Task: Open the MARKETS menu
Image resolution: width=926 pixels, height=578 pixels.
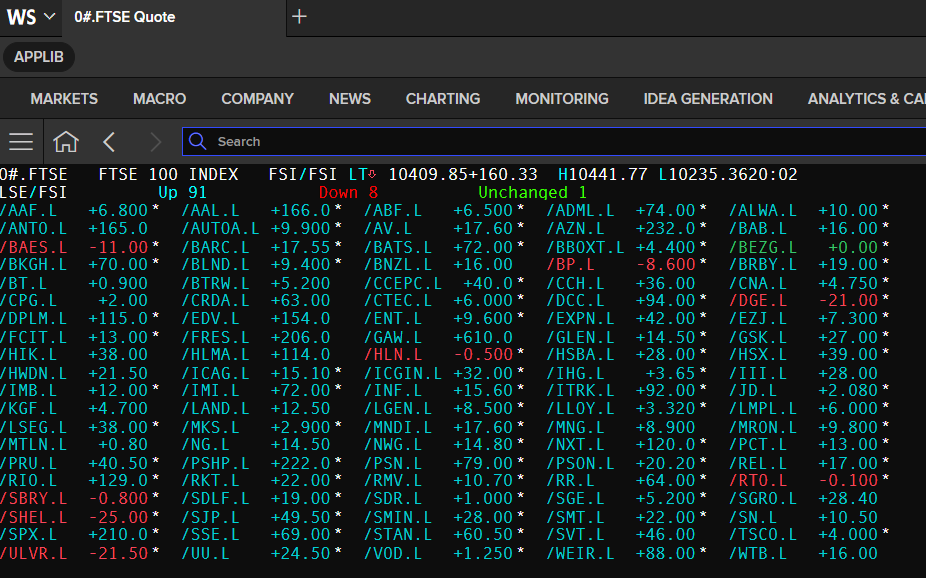Action: pos(64,99)
